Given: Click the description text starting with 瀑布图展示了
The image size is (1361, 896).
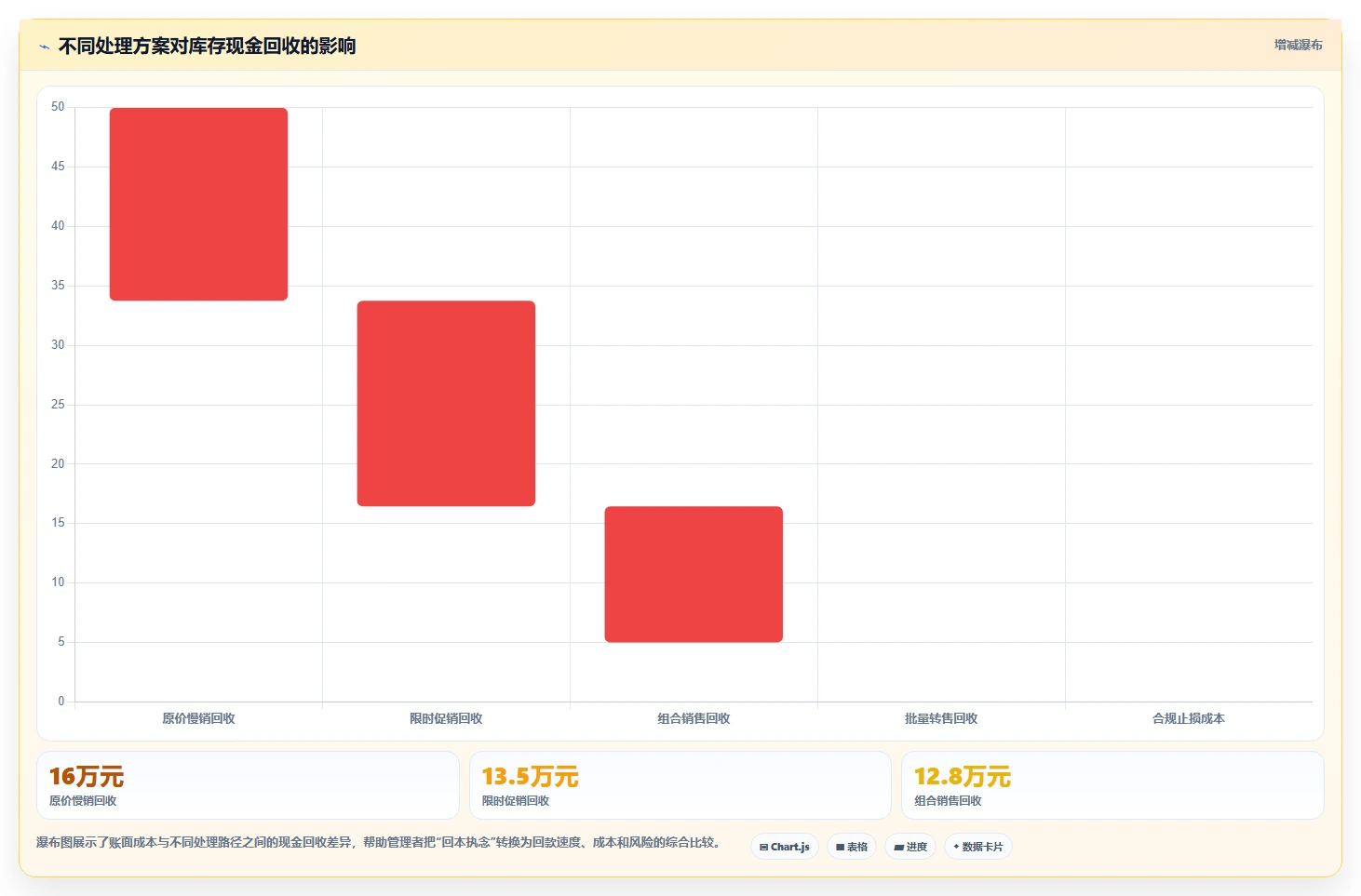Looking at the screenshot, I should tap(379, 842).
